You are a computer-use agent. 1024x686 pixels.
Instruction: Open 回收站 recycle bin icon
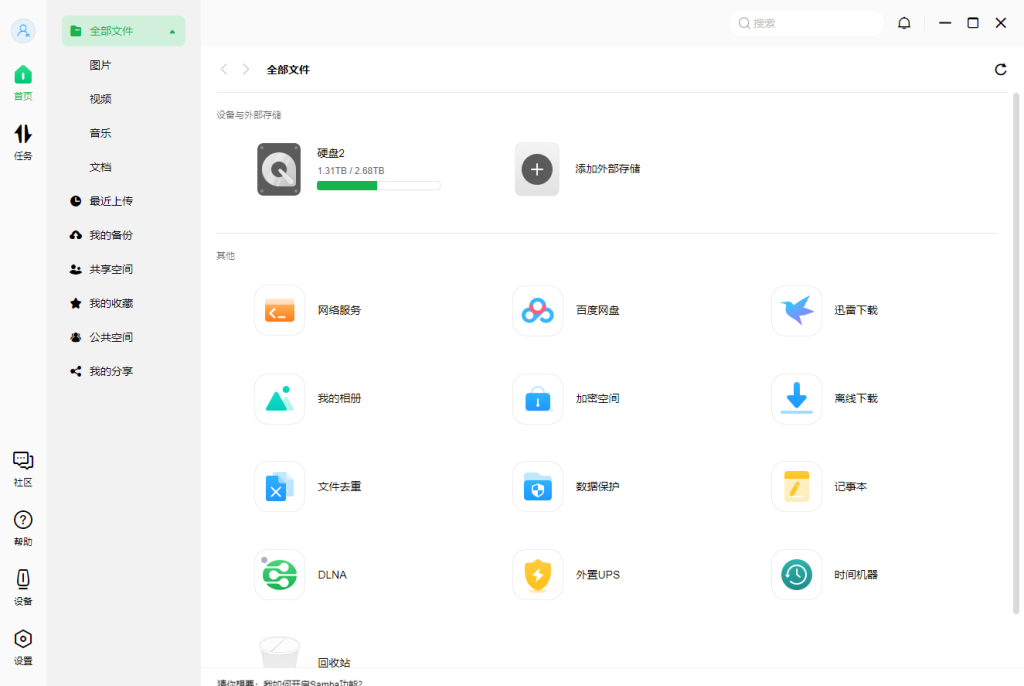click(280, 652)
